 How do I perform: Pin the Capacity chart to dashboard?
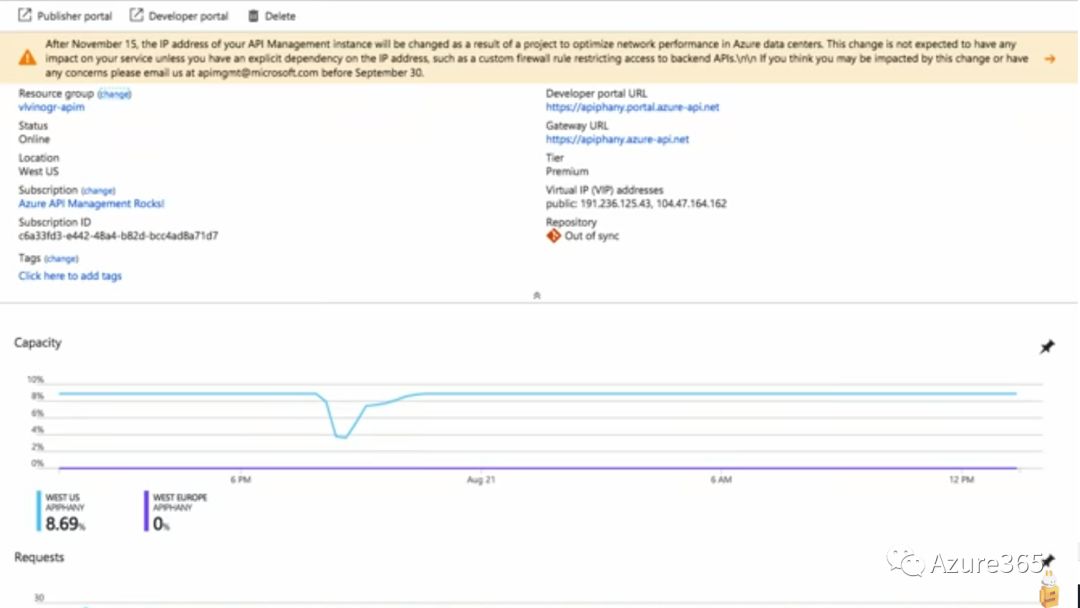point(1046,347)
